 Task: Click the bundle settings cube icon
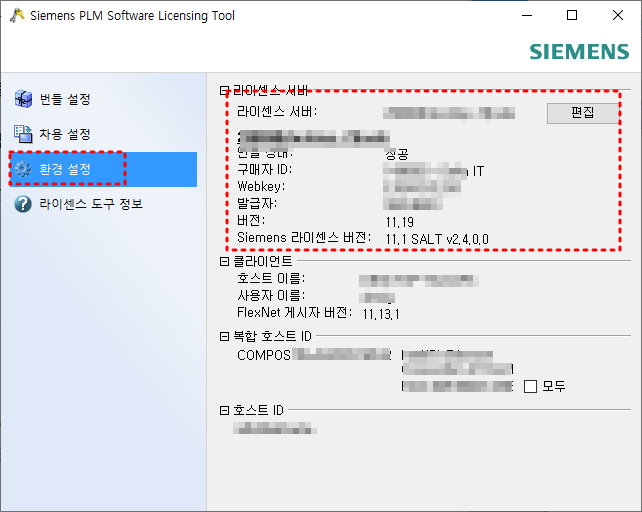[x=23, y=99]
